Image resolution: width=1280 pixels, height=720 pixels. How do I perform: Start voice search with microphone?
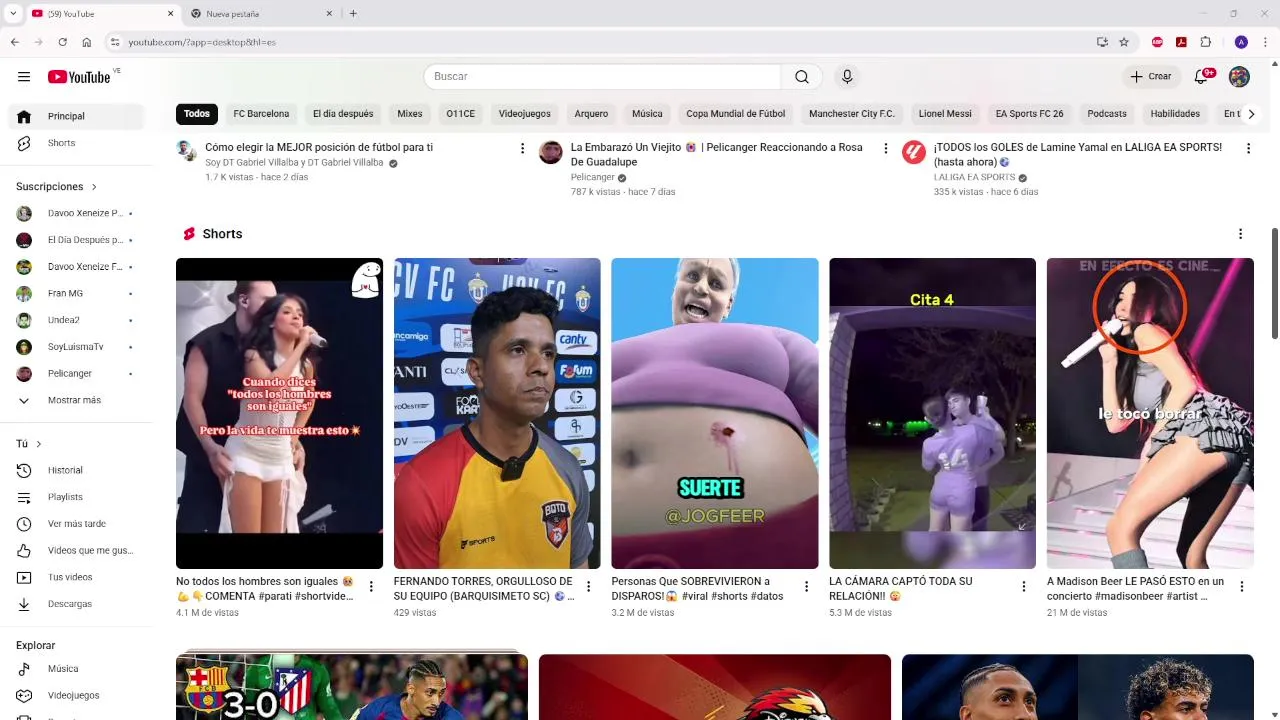tap(847, 77)
